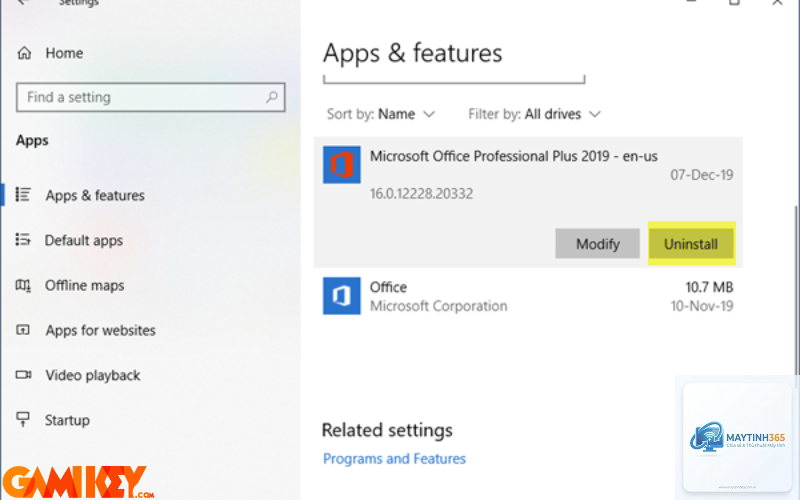Screen dimensions: 800x500
Task: Click the Related settings heading
Action: pyautogui.click(x=387, y=430)
